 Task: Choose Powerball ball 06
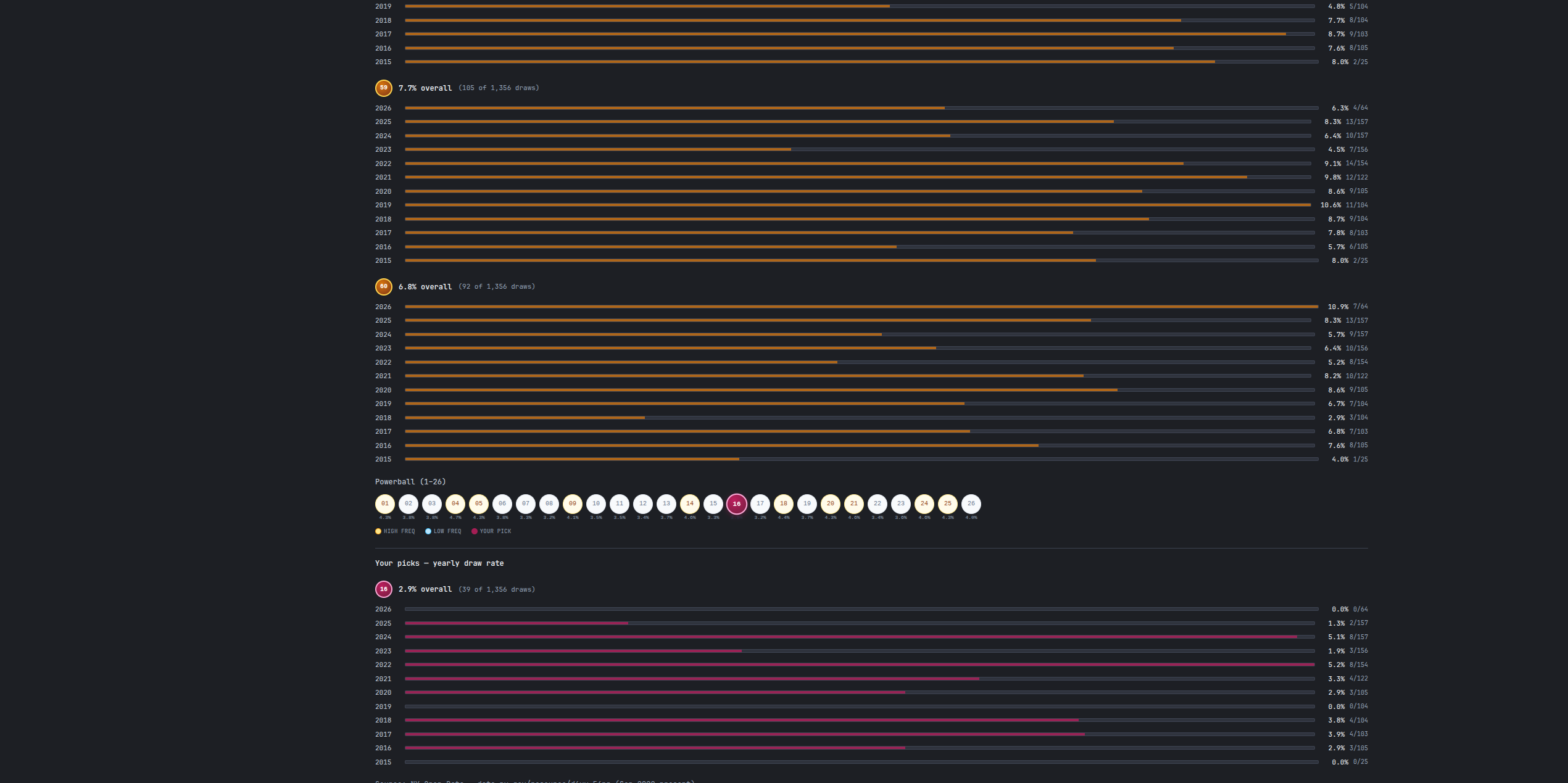coord(502,503)
